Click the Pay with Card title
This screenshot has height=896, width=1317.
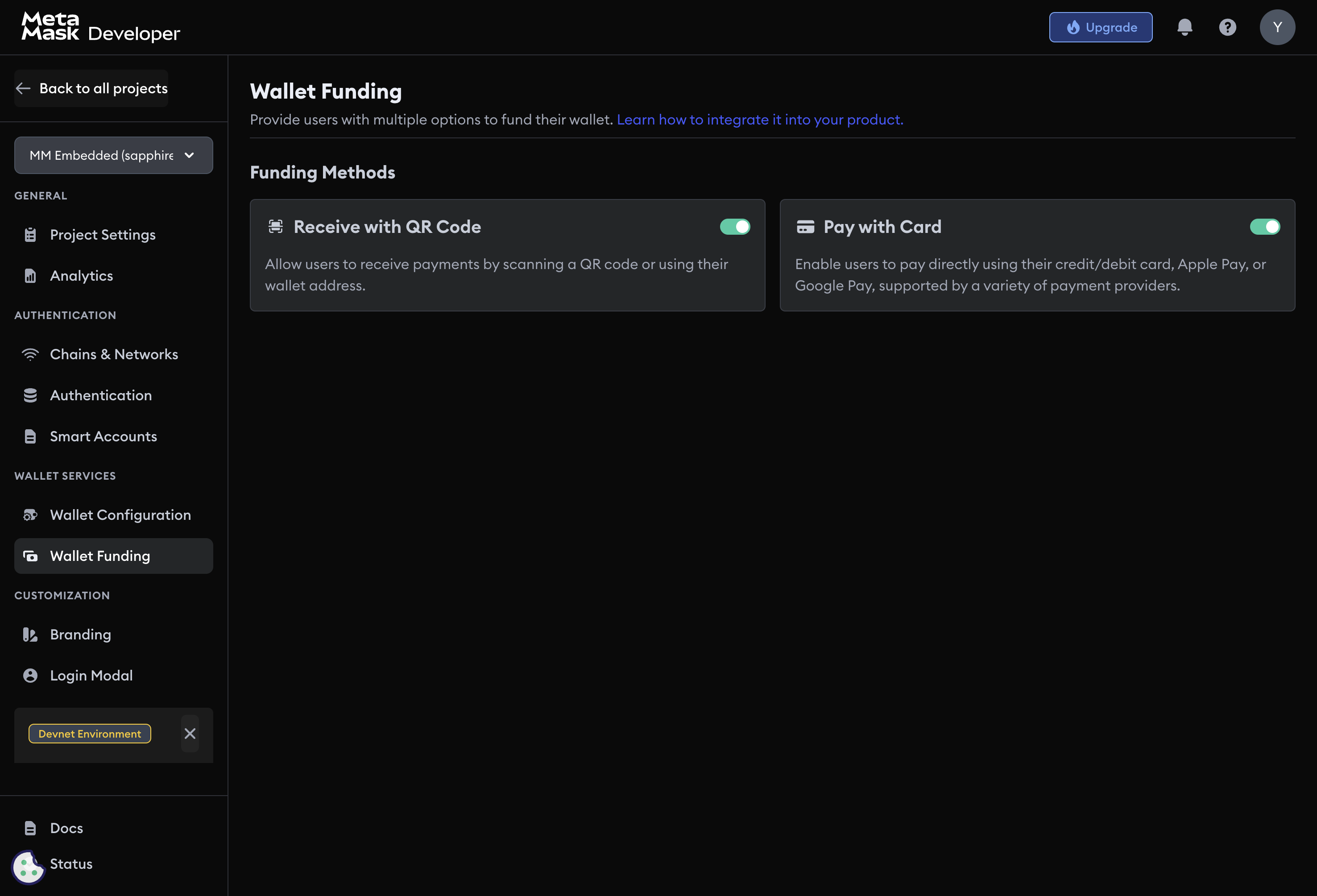tap(882, 227)
